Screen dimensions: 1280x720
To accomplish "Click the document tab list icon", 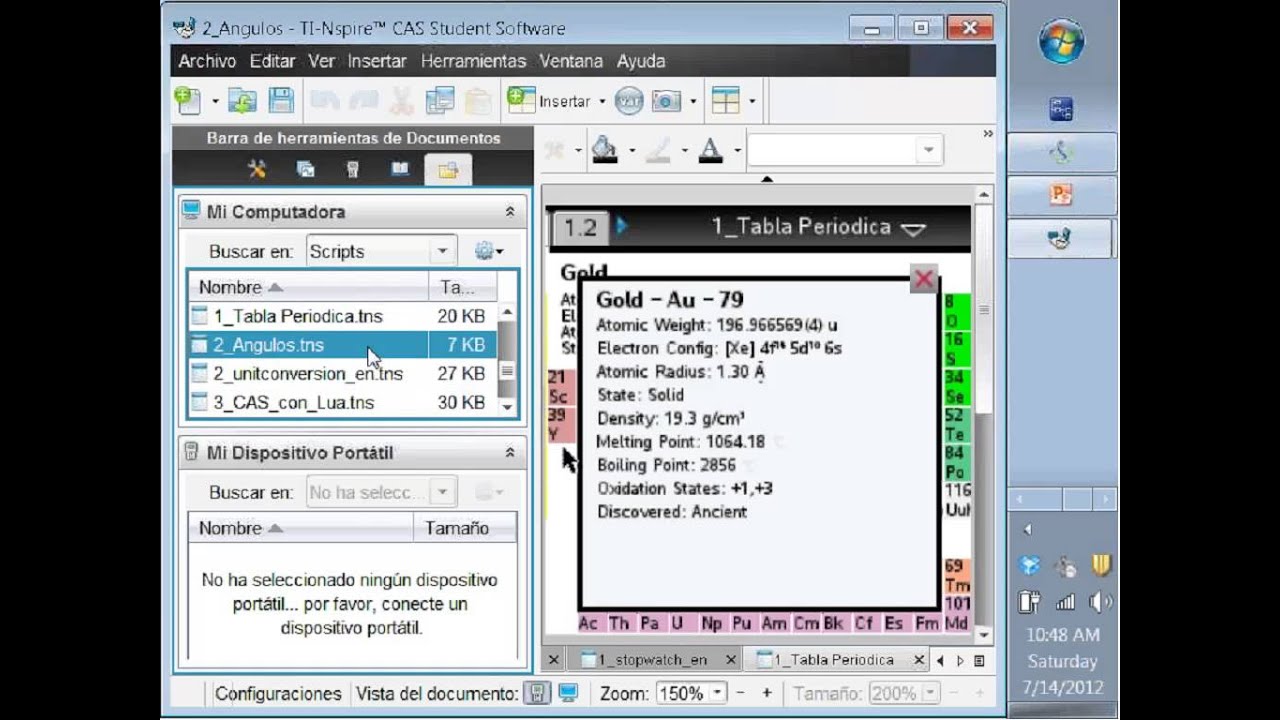I will point(979,661).
